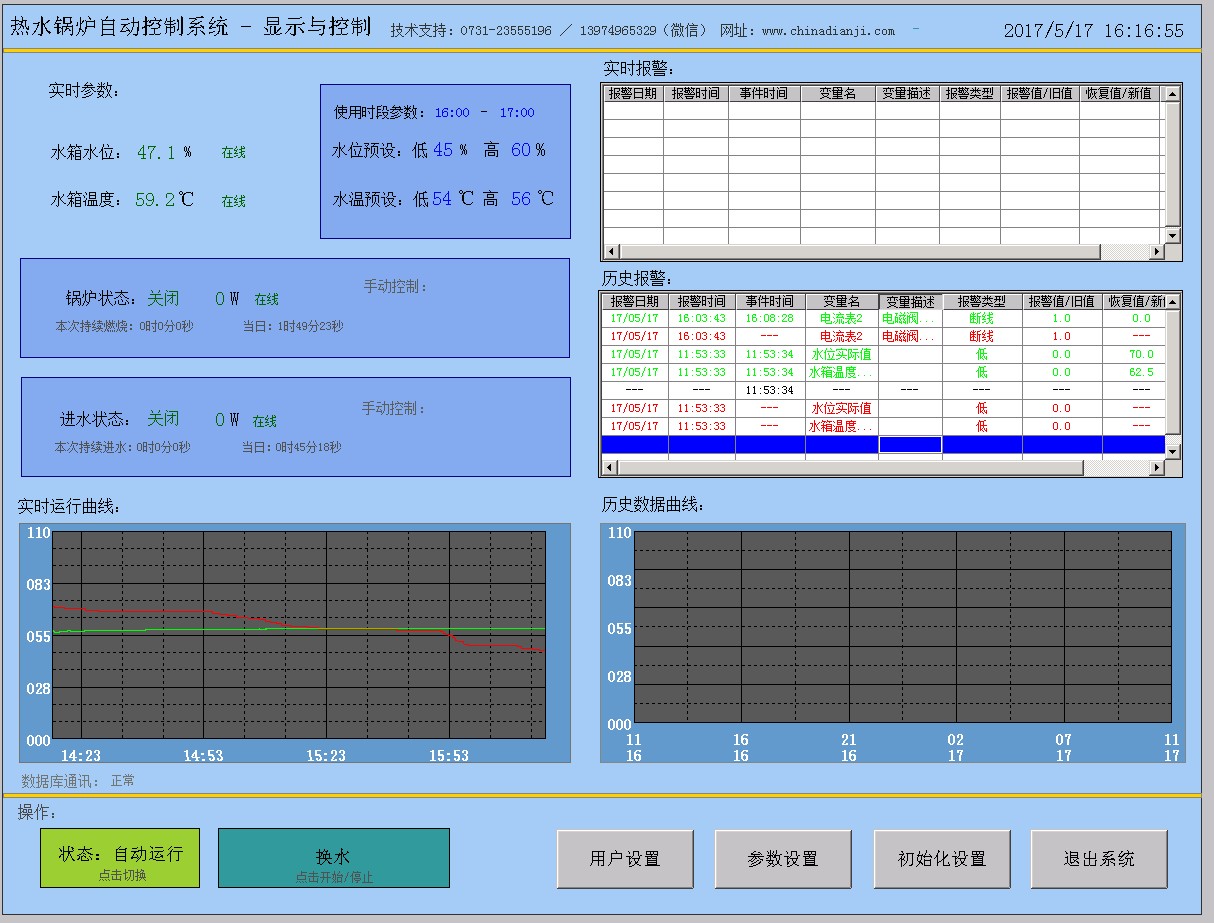Viewport: 1214px width, 923px height.
Task: Click left scroll arrow of 实时报警 table
Action: click(x=609, y=252)
